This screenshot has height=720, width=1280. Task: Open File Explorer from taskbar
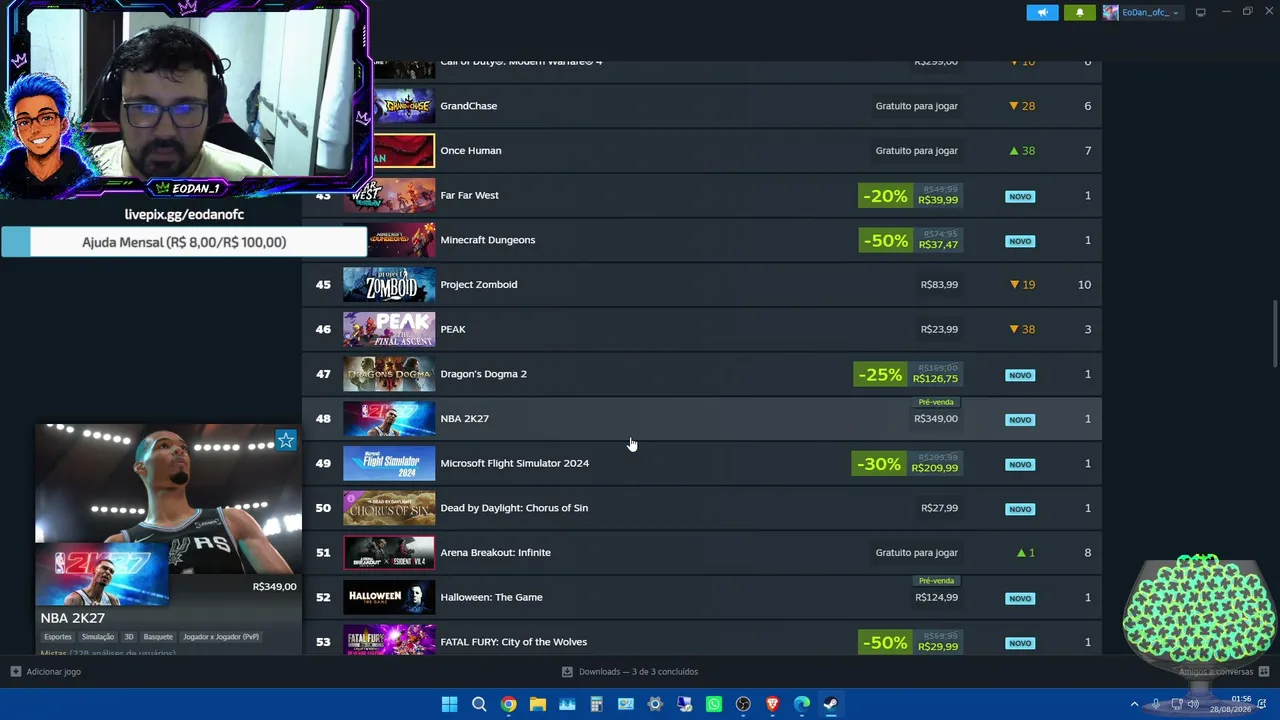click(538, 704)
